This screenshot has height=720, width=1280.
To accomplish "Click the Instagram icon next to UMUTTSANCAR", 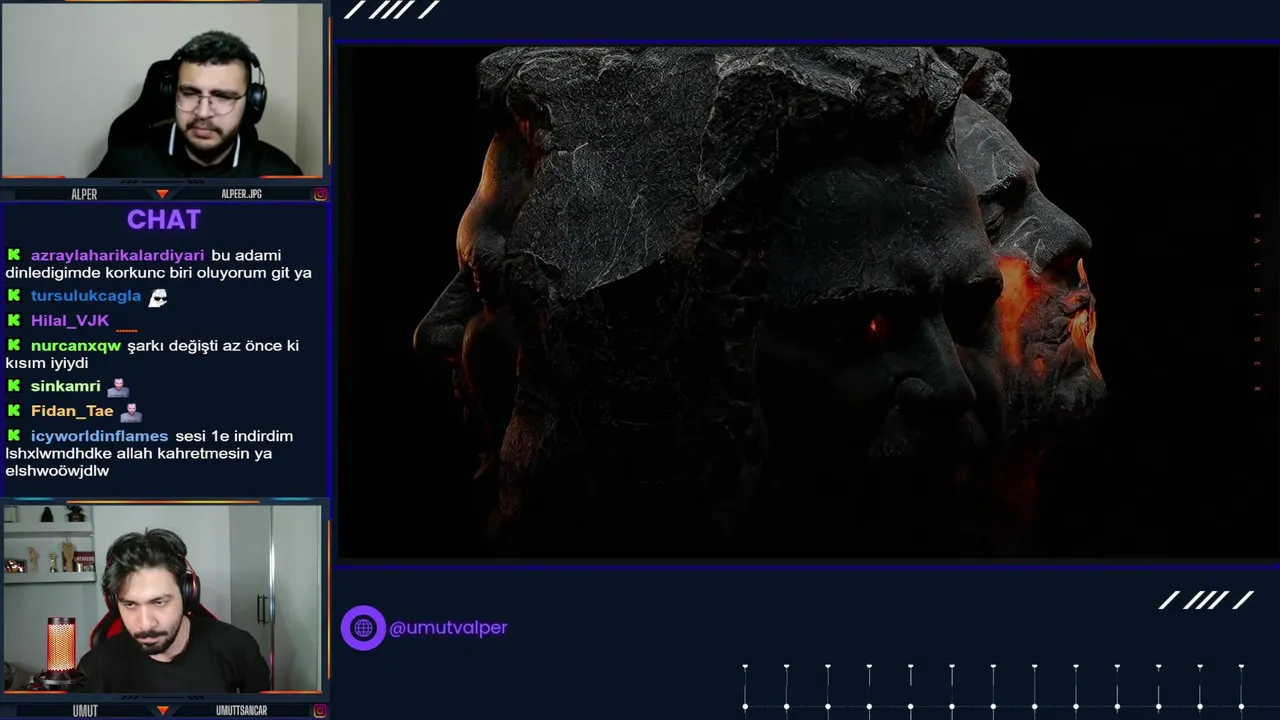I will coord(320,710).
